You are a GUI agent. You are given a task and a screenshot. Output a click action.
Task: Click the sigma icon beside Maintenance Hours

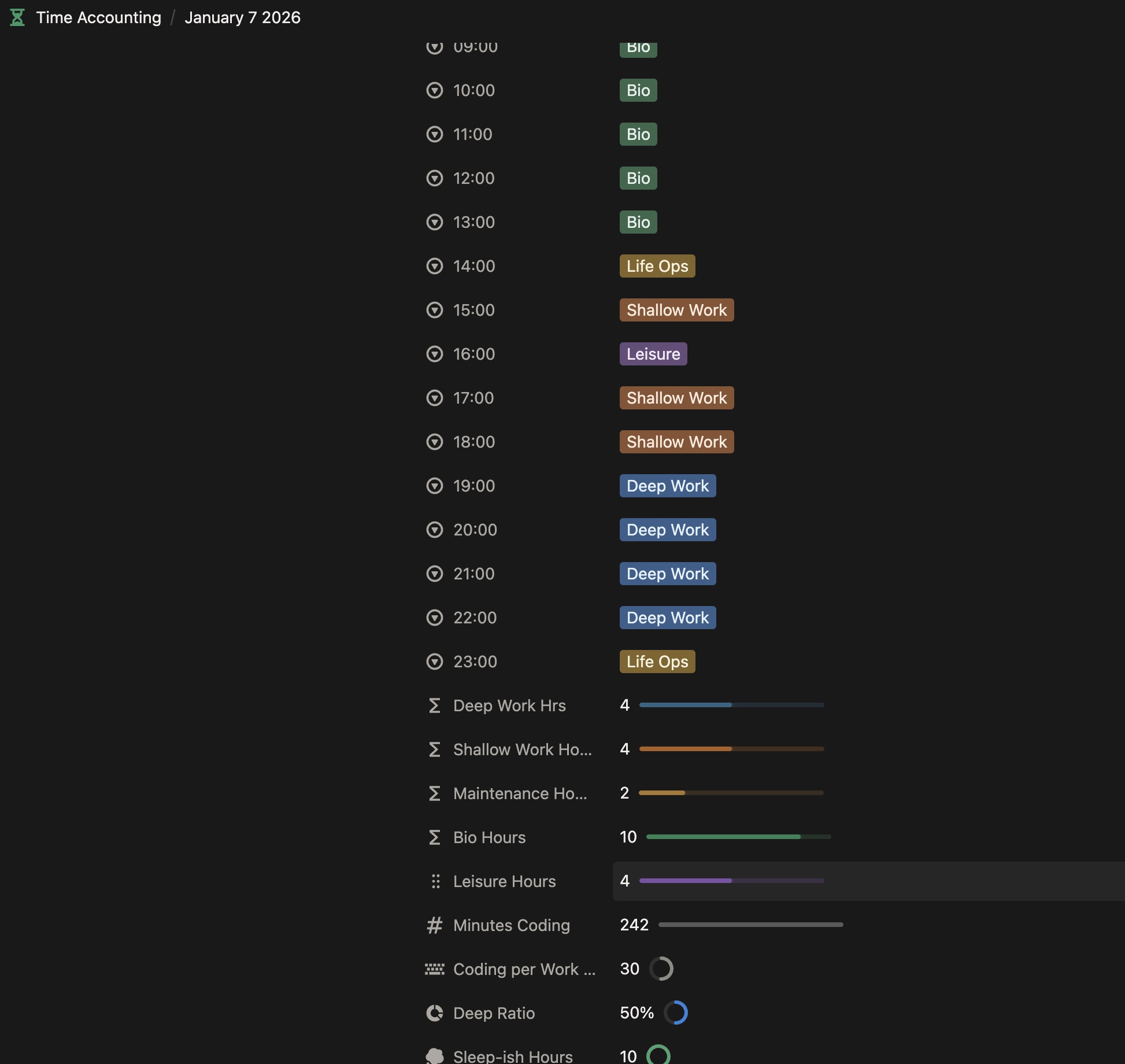435,793
